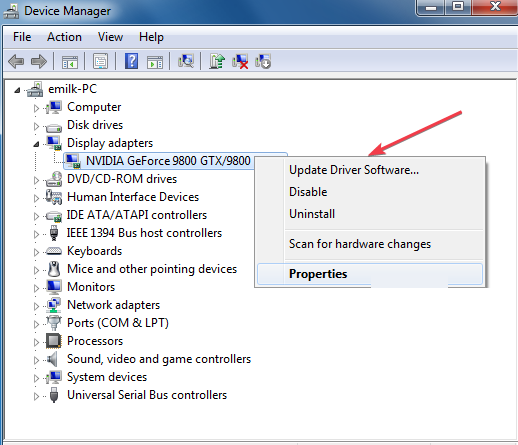Choose Update Driver Software in context menu
This screenshot has height=445, width=518.
(x=370, y=170)
